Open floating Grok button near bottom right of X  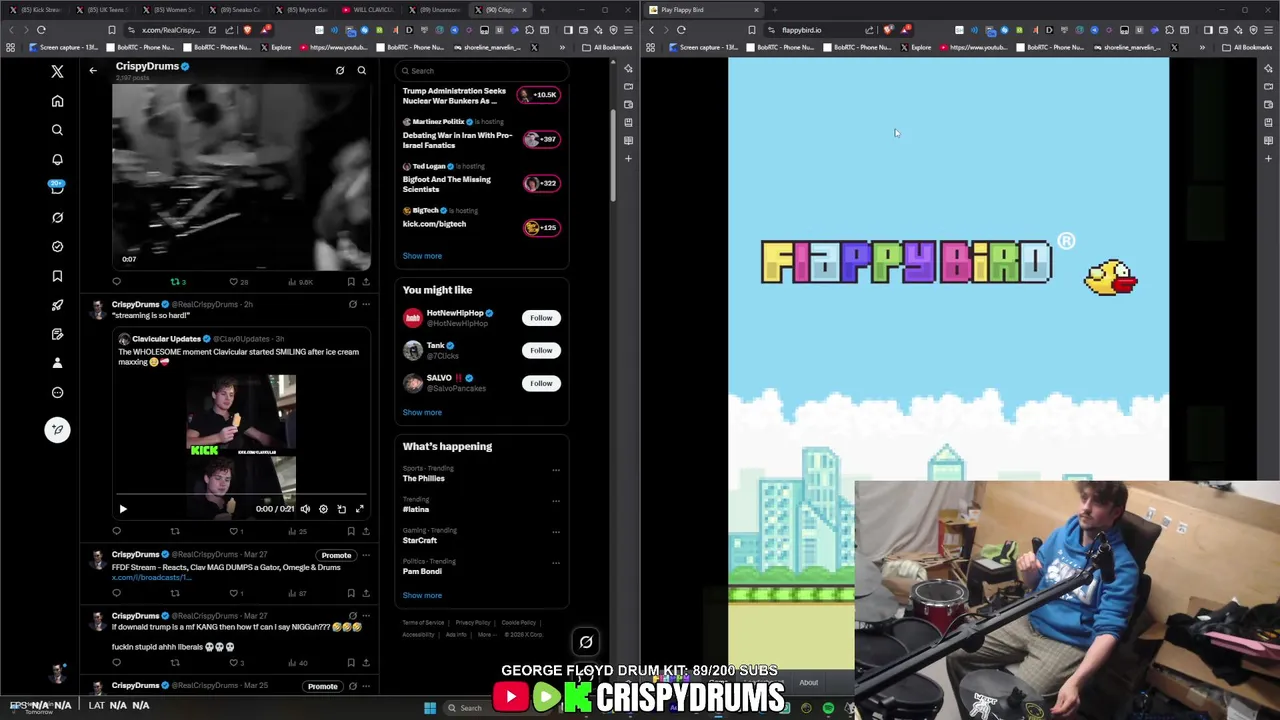click(x=586, y=643)
